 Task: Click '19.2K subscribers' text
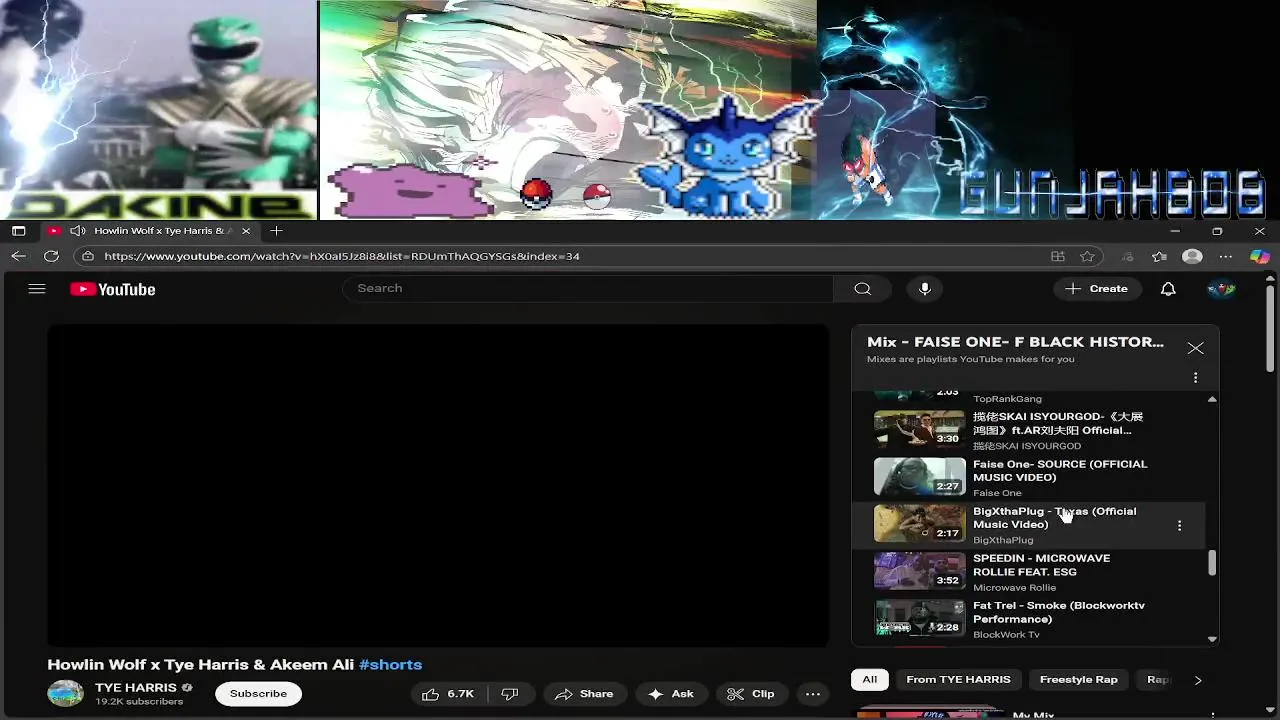(x=139, y=702)
